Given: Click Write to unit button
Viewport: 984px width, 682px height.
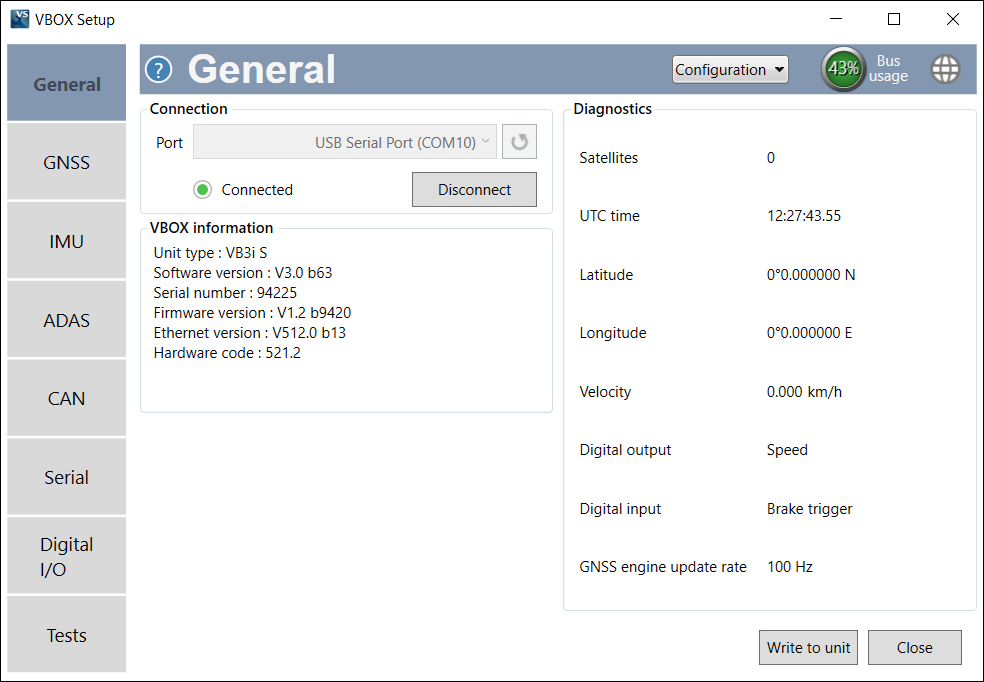Looking at the screenshot, I should click(x=808, y=647).
